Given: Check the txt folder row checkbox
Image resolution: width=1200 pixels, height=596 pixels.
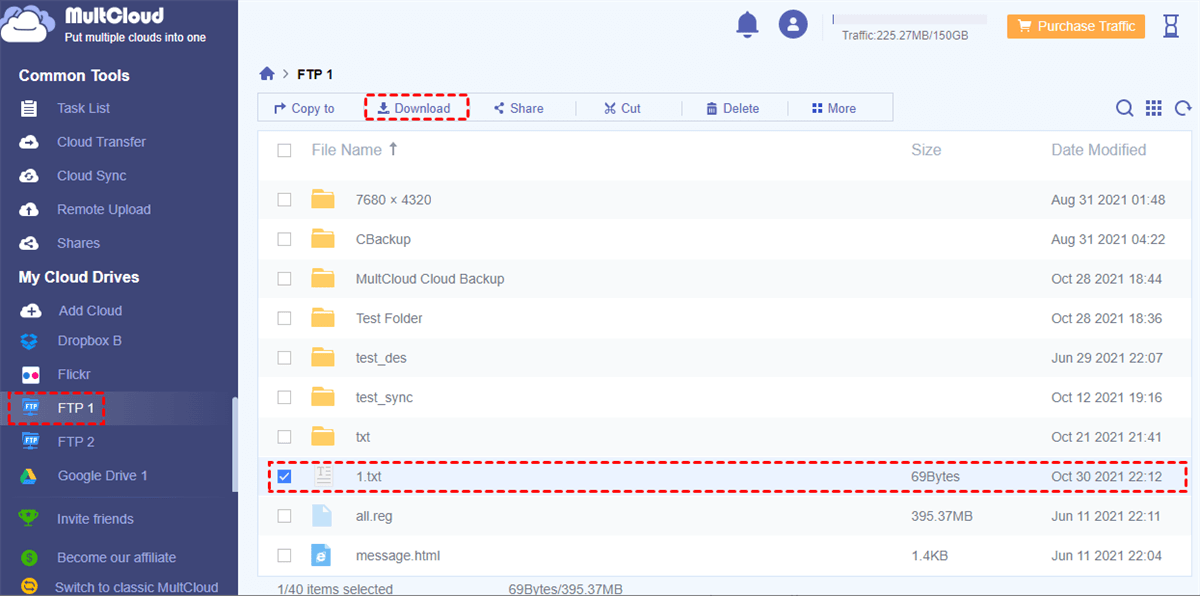Looking at the screenshot, I should [284, 437].
